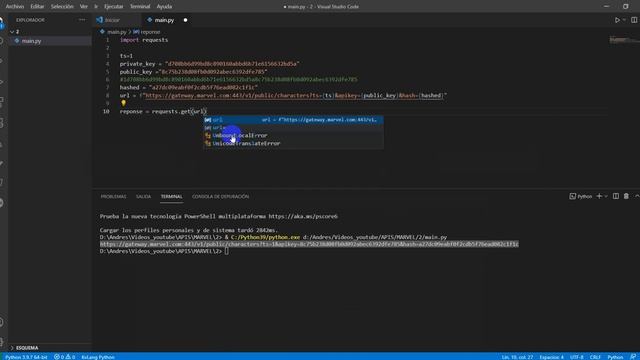Image resolution: width=640 pixels, height=360 pixels.
Task: Click the Kolang Python status bar item
Action: (x=98, y=357)
